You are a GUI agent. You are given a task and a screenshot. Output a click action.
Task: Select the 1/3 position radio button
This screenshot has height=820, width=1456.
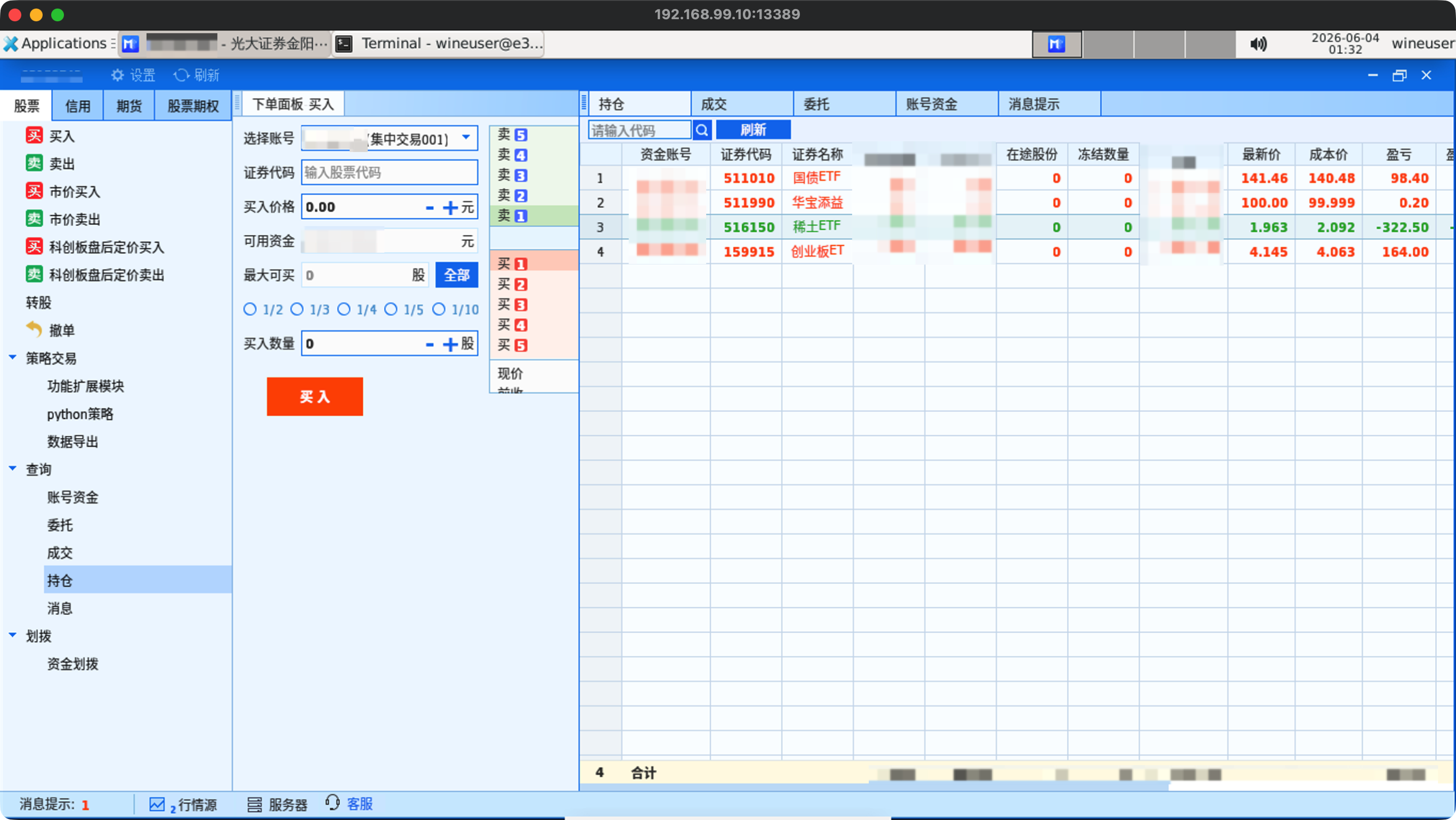[297, 309]
